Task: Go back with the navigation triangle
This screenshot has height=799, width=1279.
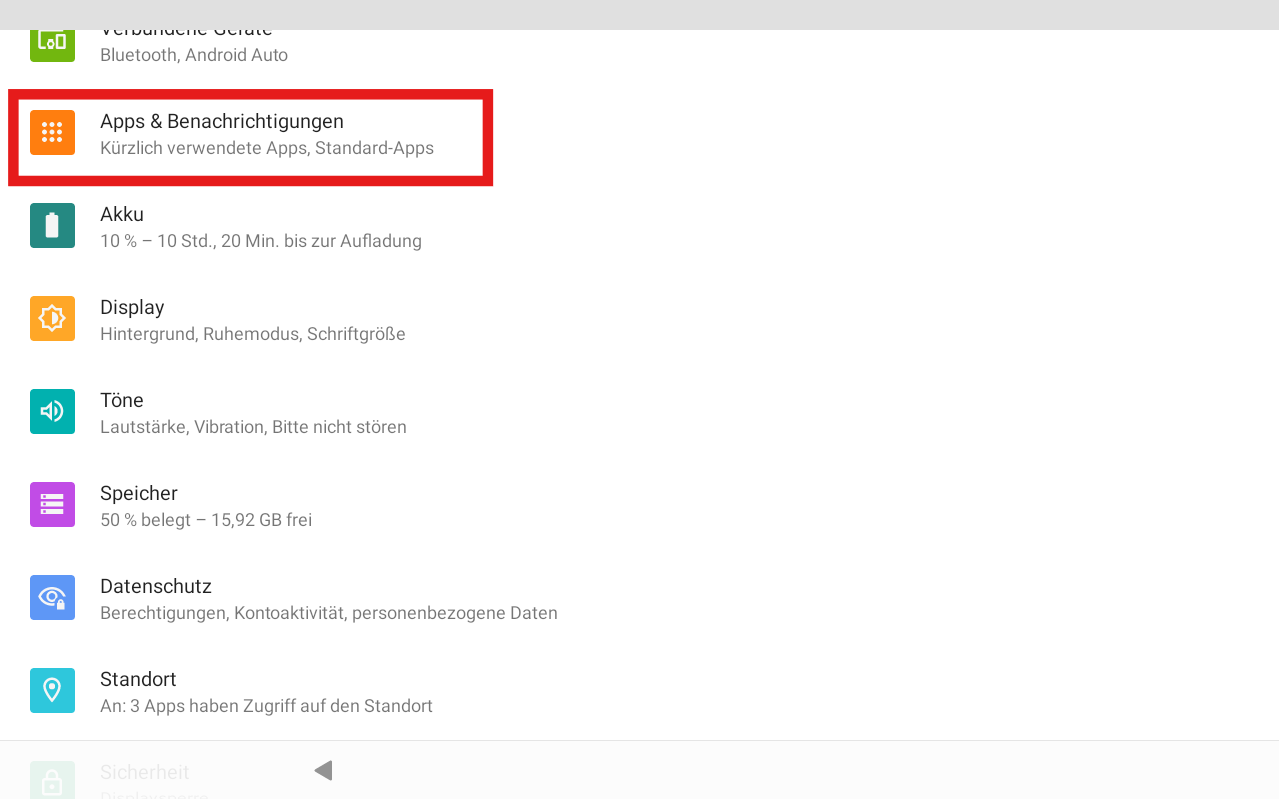Action: (x=323, y=770)
